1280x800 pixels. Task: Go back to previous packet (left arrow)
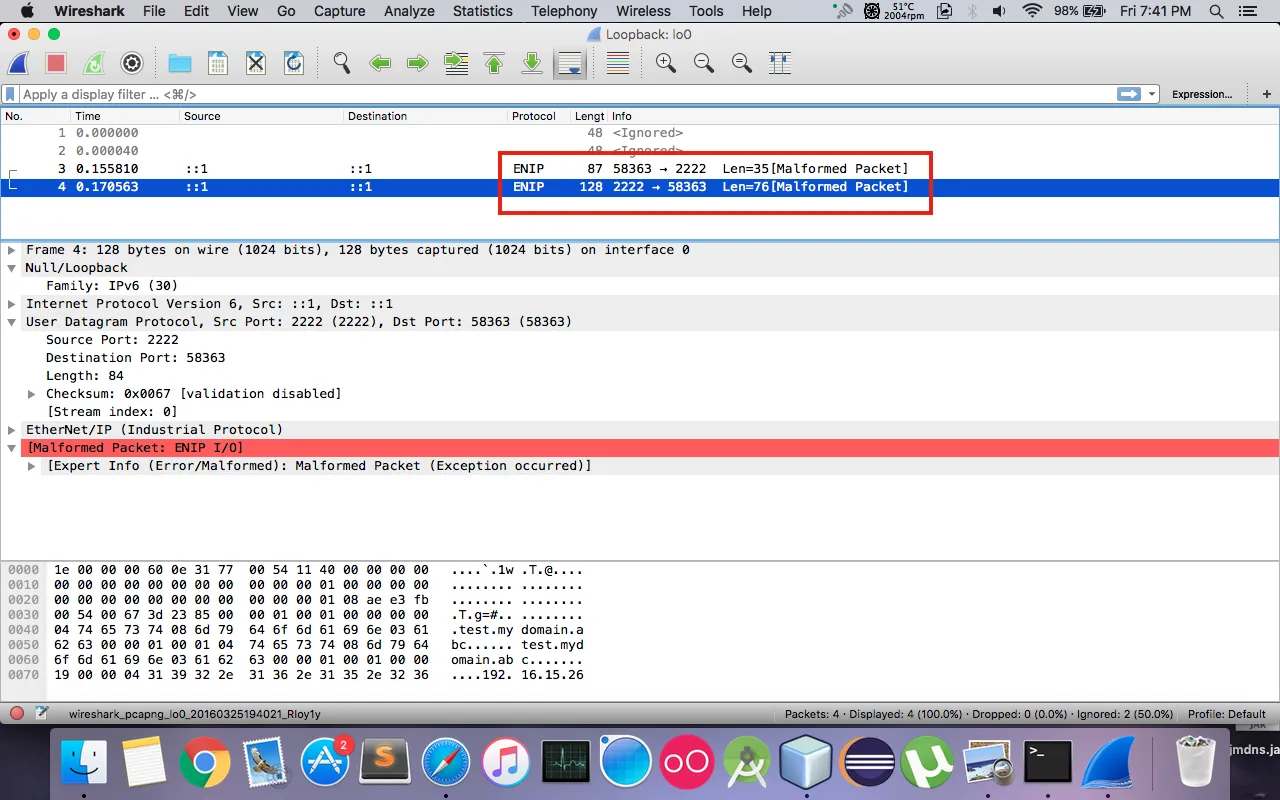[380, 63]
